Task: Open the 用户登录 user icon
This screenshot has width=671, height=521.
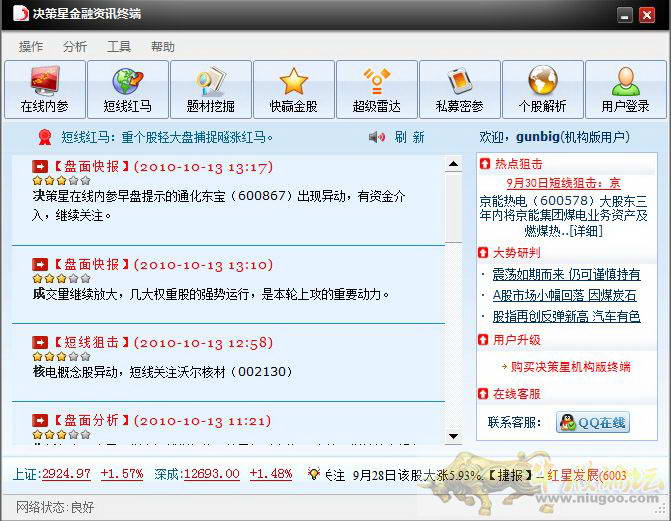Action: coord(626,89)
